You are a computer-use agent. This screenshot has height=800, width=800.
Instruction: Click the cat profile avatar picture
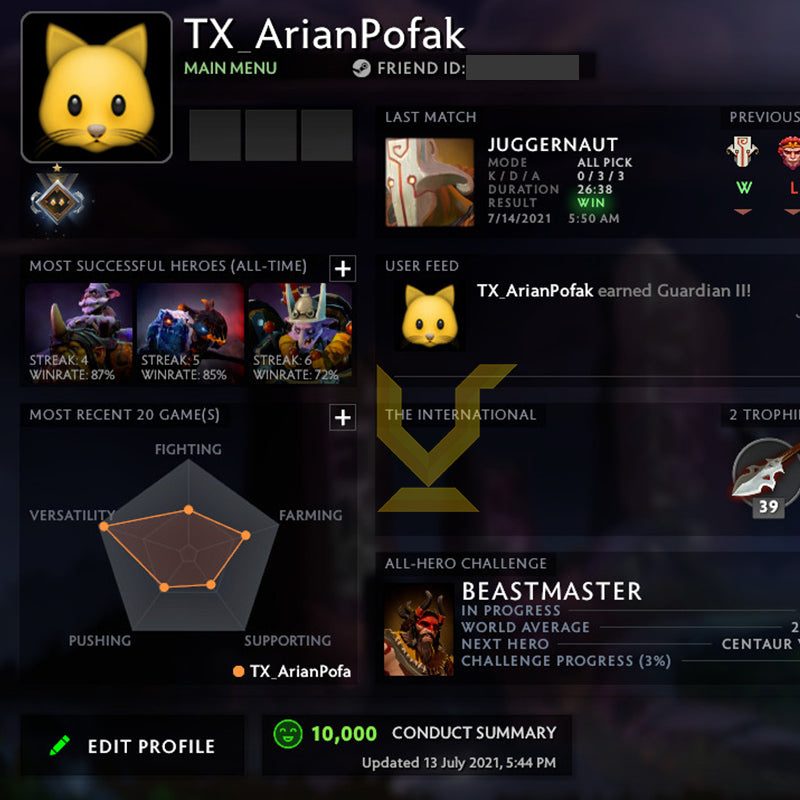[96, 87]
